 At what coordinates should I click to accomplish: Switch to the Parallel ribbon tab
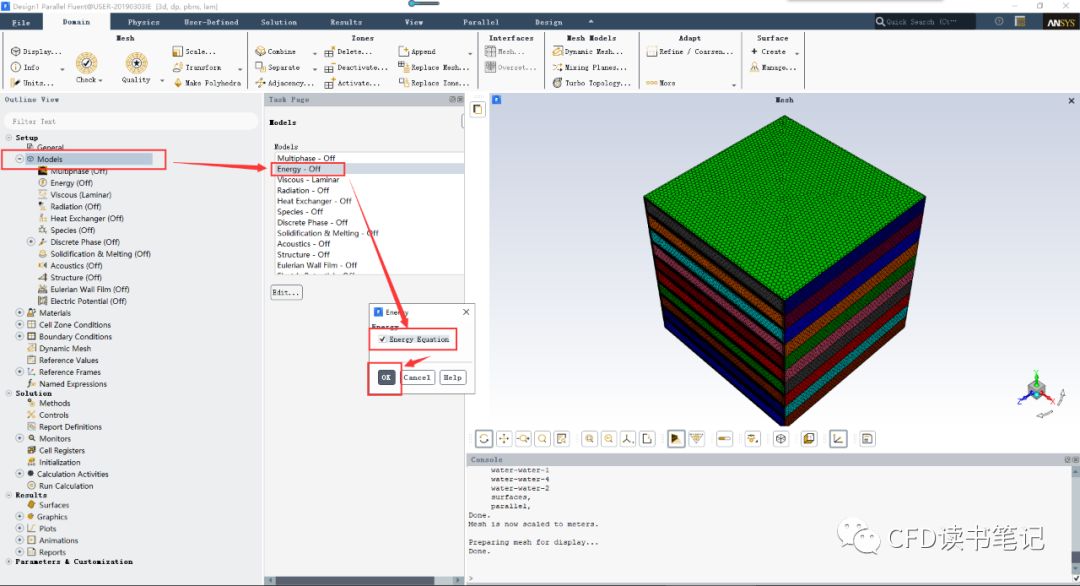click(481, 22)
